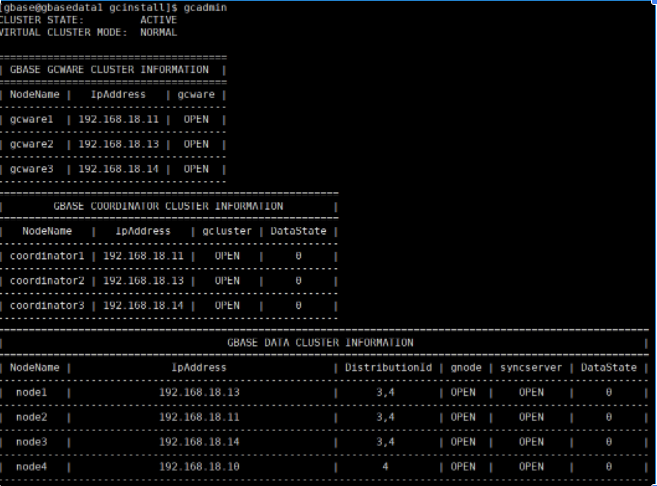
Task: Select IP 192.168.18.10 in node4 row
Action: pos(199,467)
